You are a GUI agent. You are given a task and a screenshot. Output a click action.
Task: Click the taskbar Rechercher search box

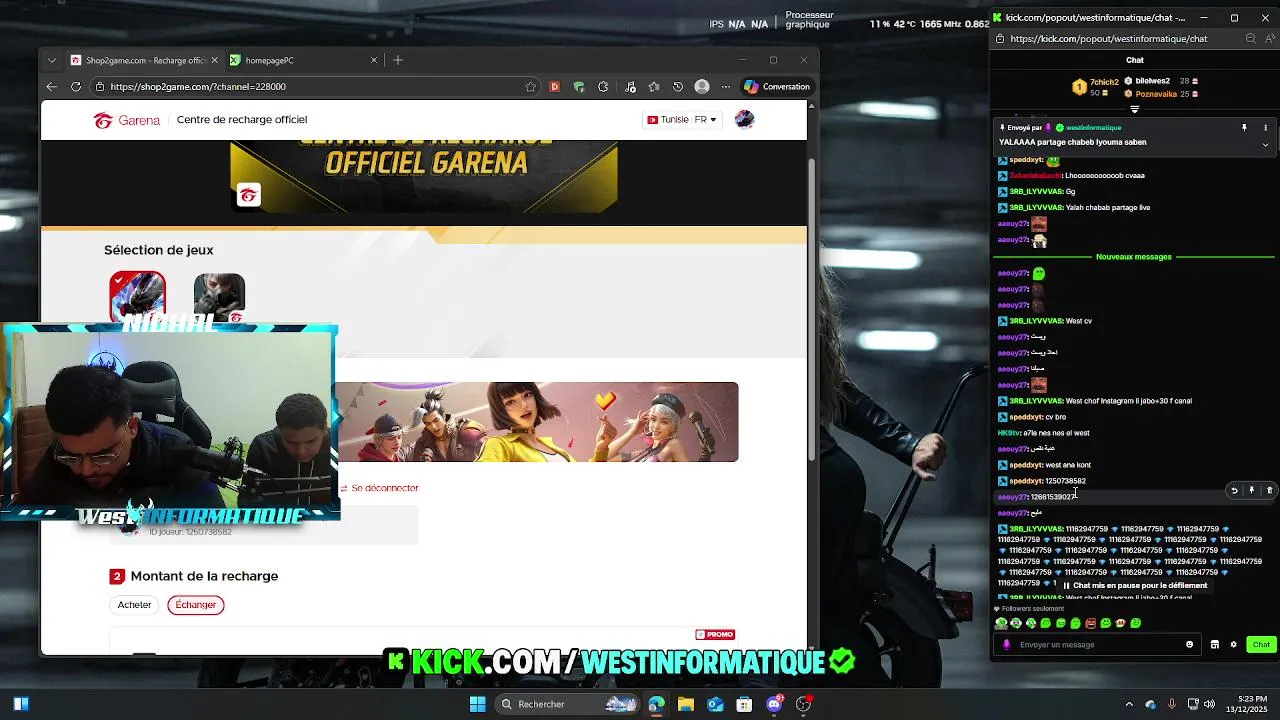click(x=568, y=704)
